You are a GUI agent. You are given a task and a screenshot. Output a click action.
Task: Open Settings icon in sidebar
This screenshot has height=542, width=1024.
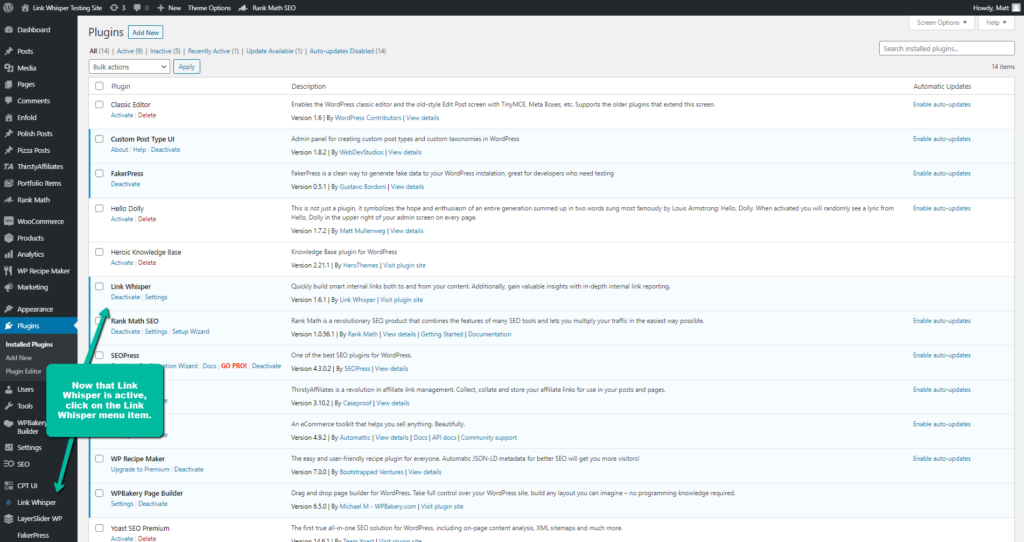click(8, 447)
